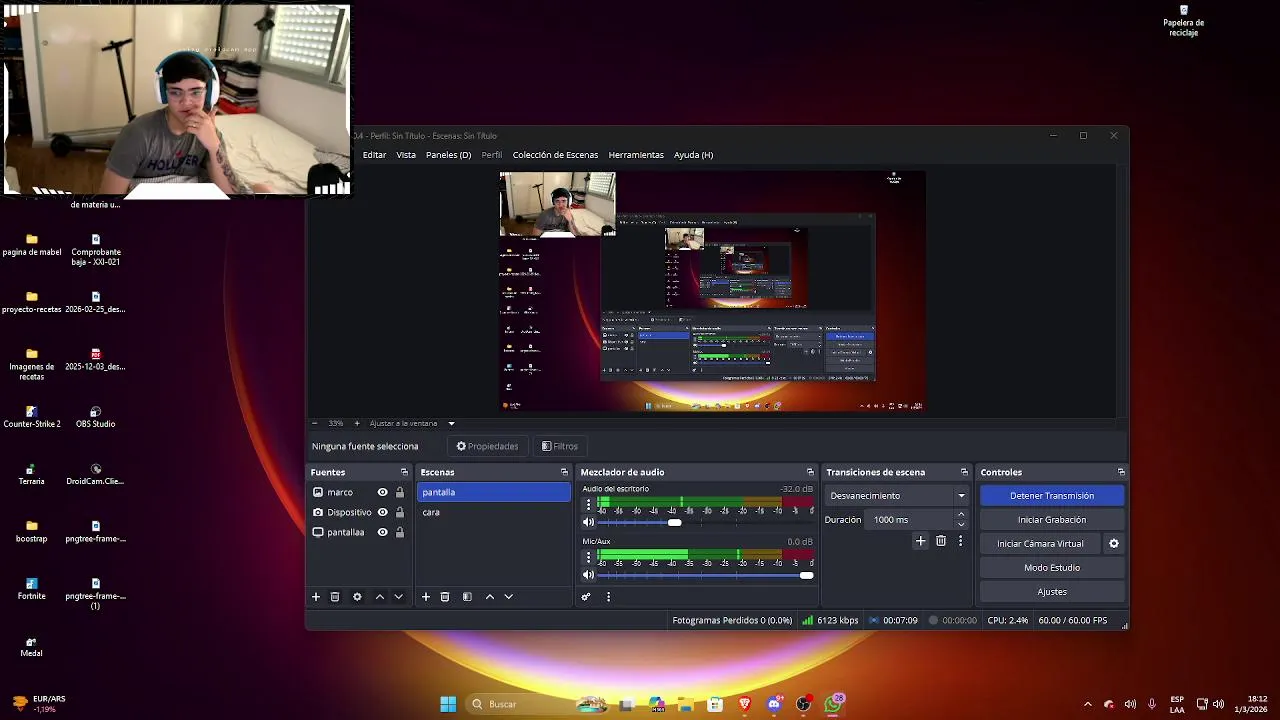
Task: Open Windows Start menu
Action: point(448,704)
